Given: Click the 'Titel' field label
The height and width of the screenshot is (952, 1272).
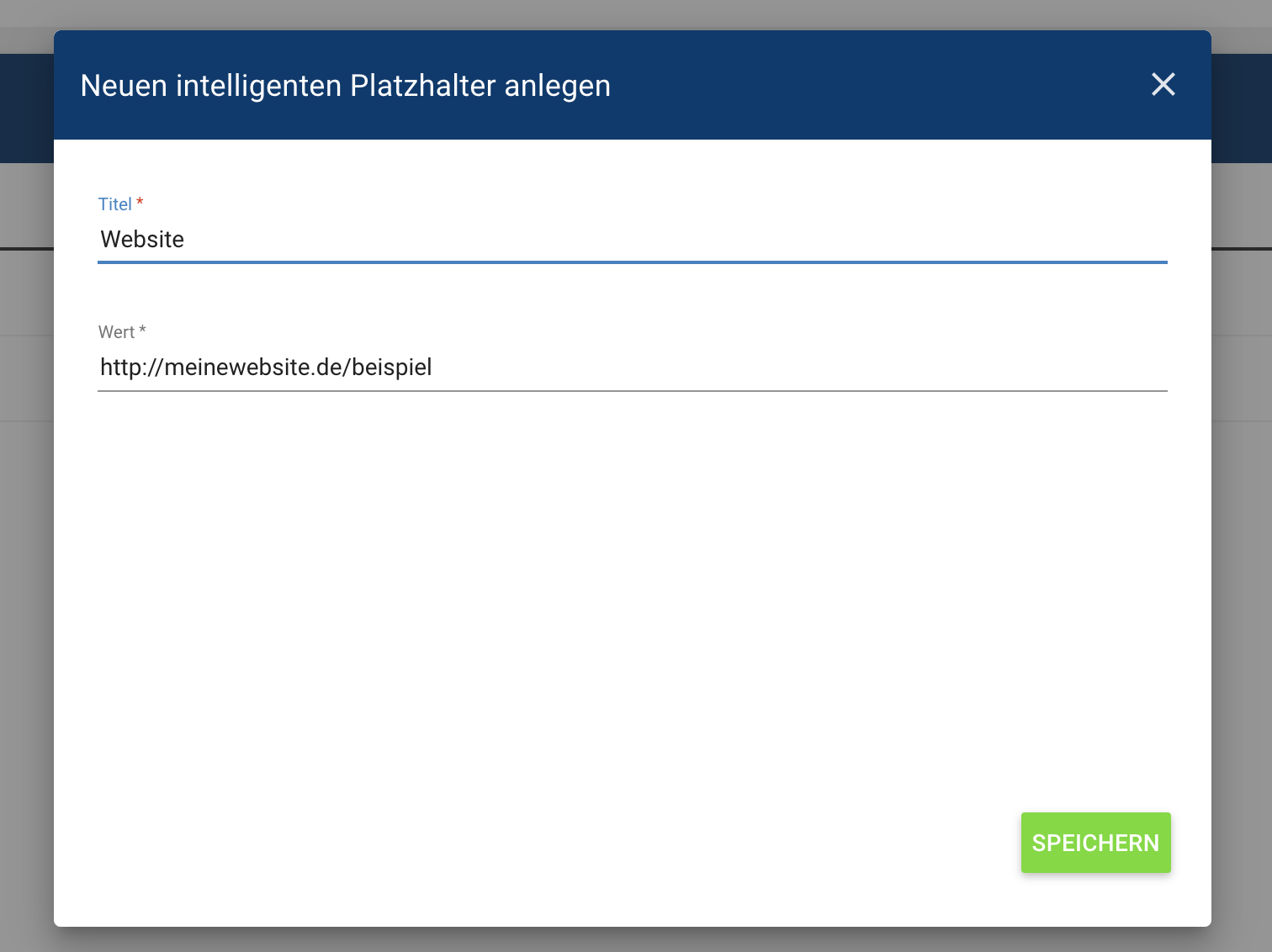Looking at the screenshot, I should [115, 204].
